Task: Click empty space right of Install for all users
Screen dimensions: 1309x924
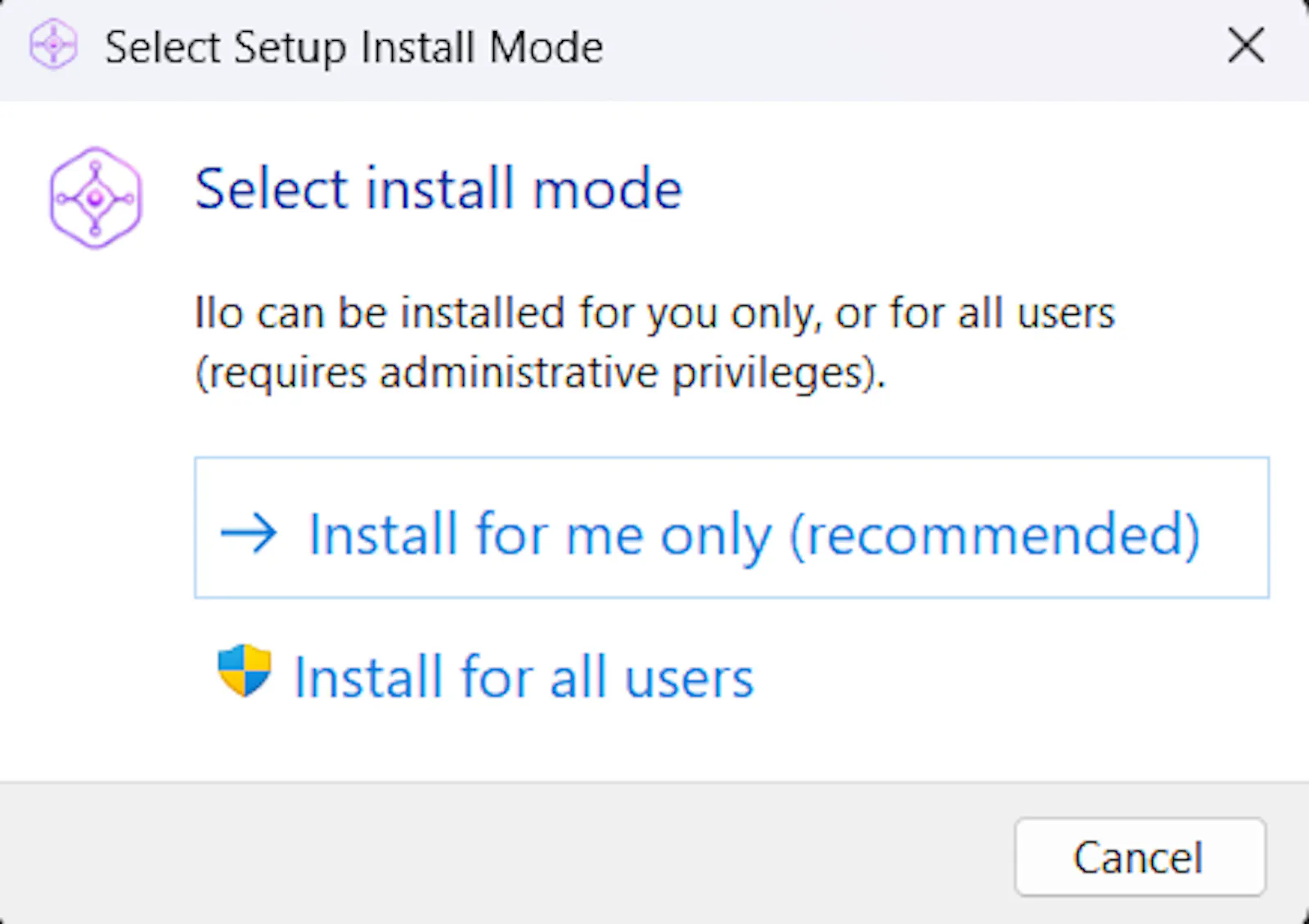Action: (x=1014, y=677)
